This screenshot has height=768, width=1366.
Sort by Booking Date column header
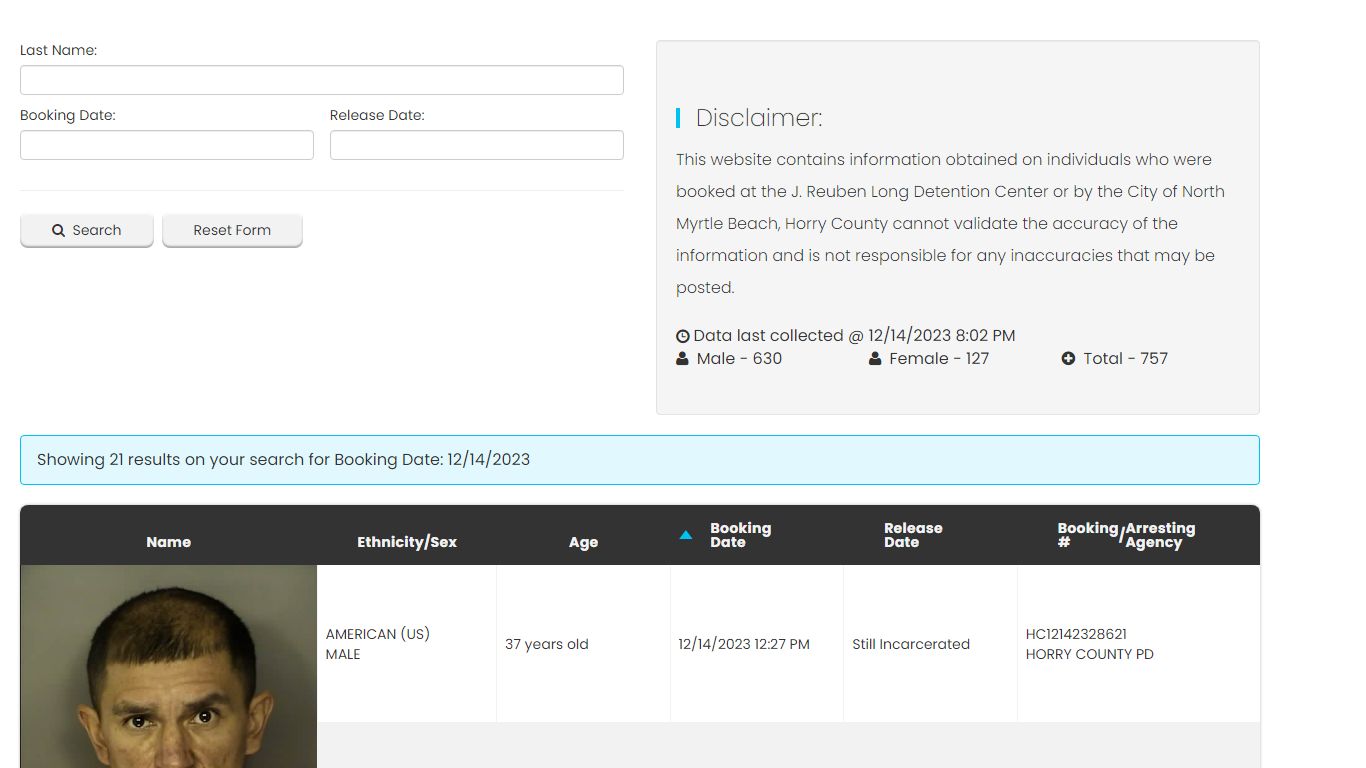tap(741, 535)
